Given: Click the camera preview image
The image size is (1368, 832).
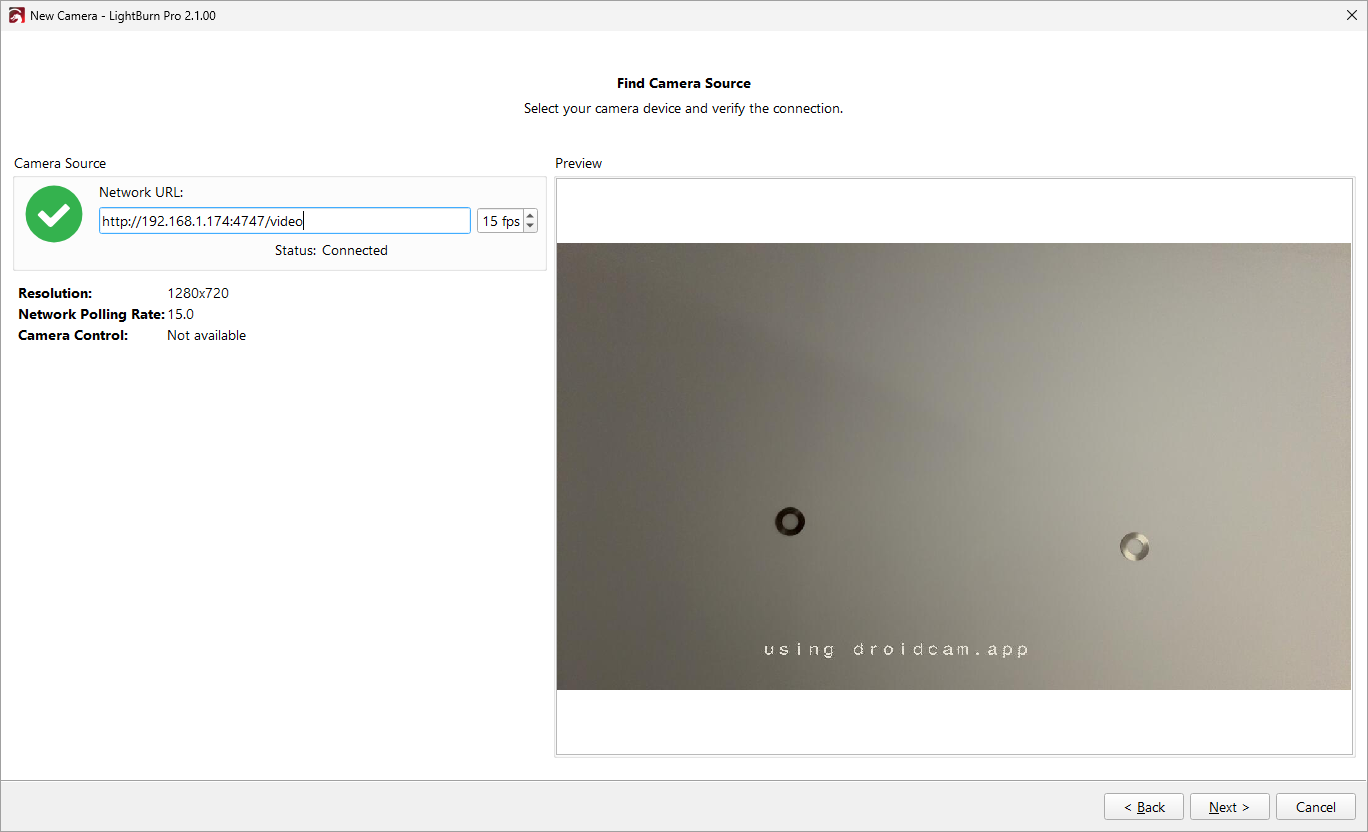Looking at the screenshot, I should [x=954, y=466].
